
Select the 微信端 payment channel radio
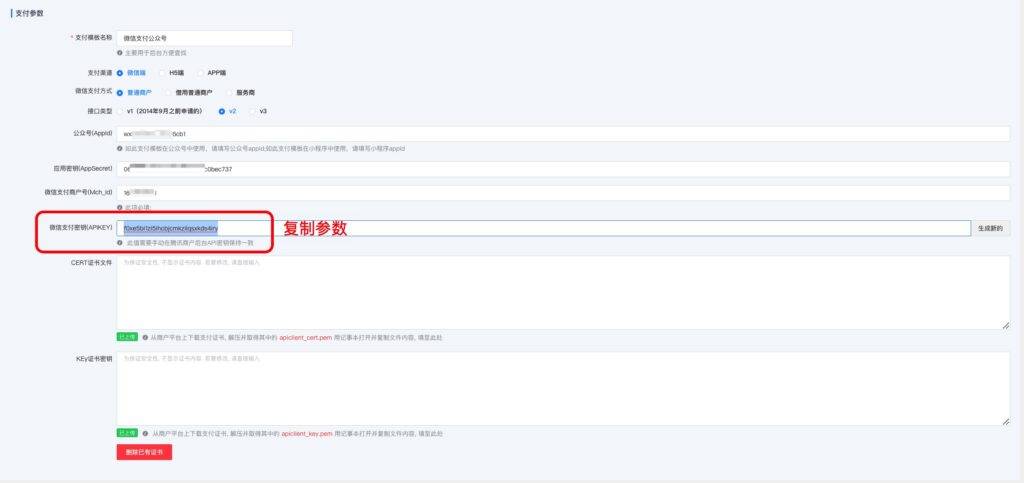click(120, 73)
